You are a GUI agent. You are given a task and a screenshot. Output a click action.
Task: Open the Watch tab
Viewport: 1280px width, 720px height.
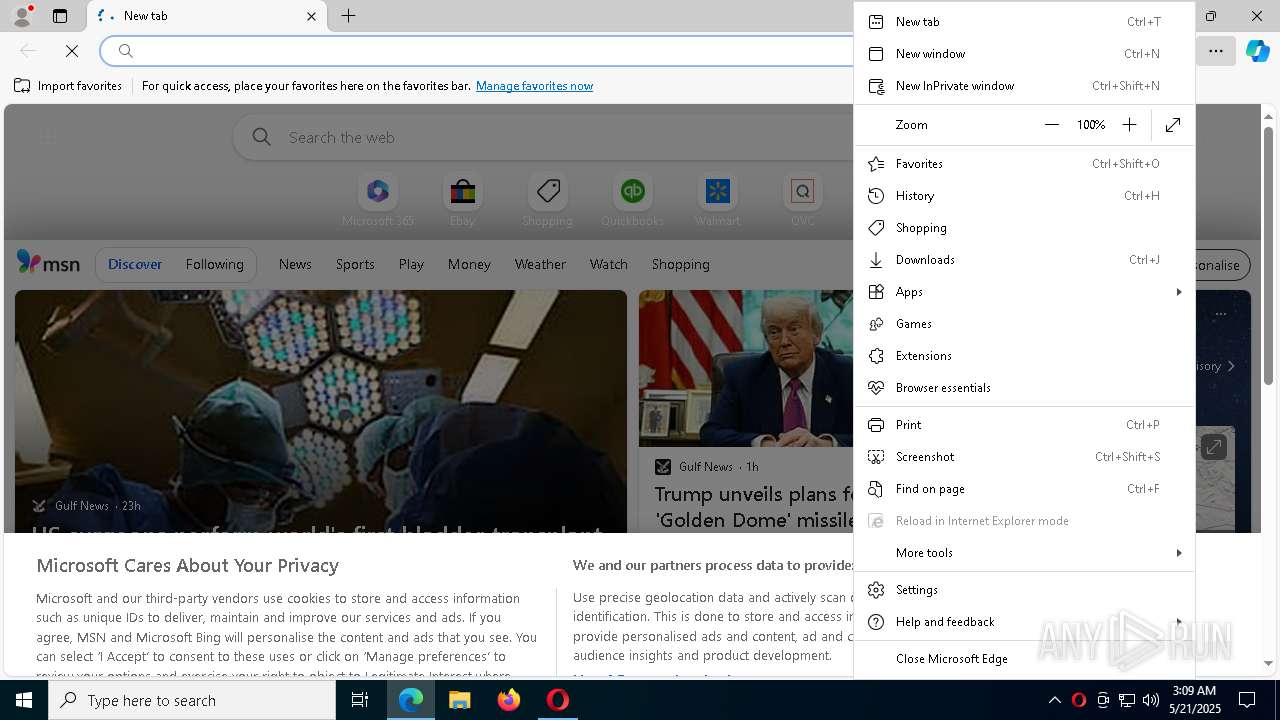click(608, 264)
